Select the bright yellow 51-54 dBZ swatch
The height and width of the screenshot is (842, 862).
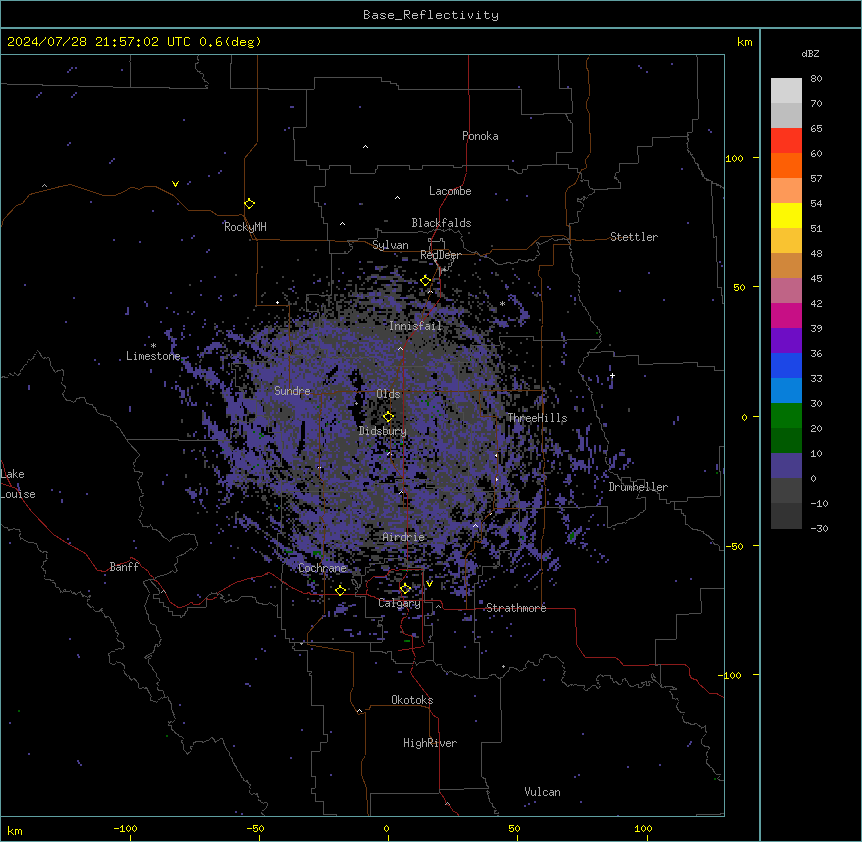pos(786,215)
